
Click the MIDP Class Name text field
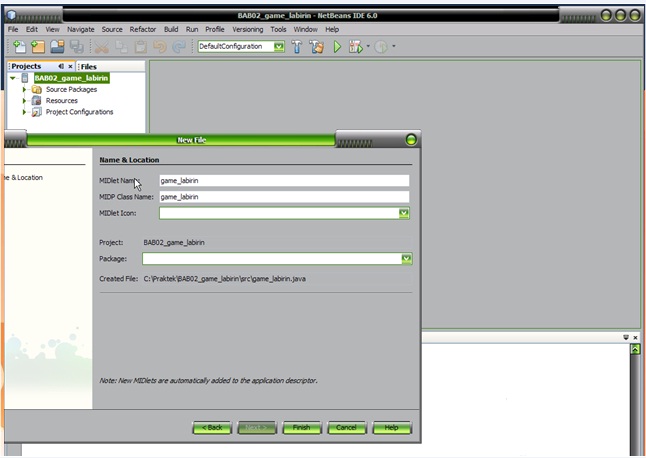[284, 197]
